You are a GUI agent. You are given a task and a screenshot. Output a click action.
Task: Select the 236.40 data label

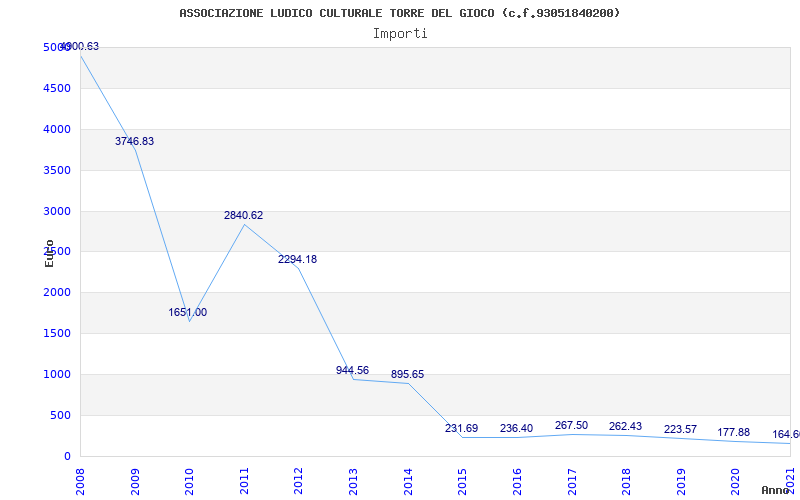click(516, 428)
